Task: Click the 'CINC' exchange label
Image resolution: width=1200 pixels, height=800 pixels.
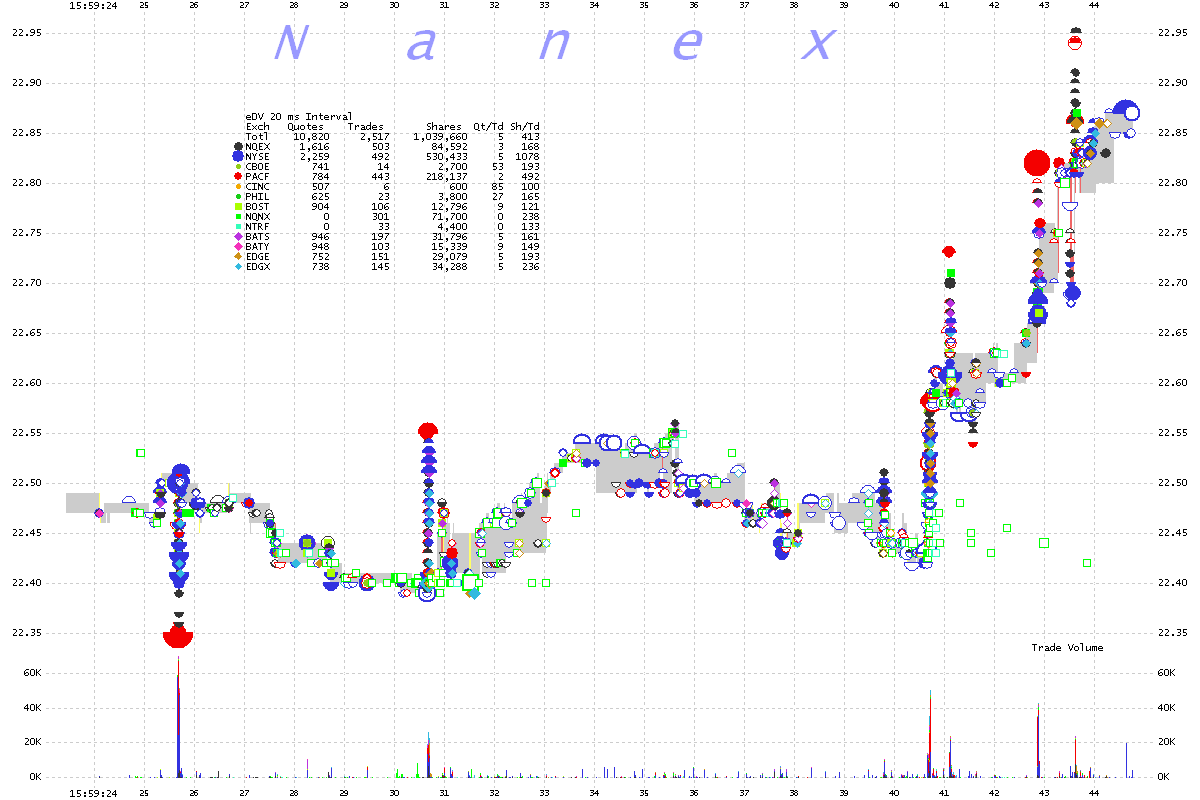Action: point(257,187)
